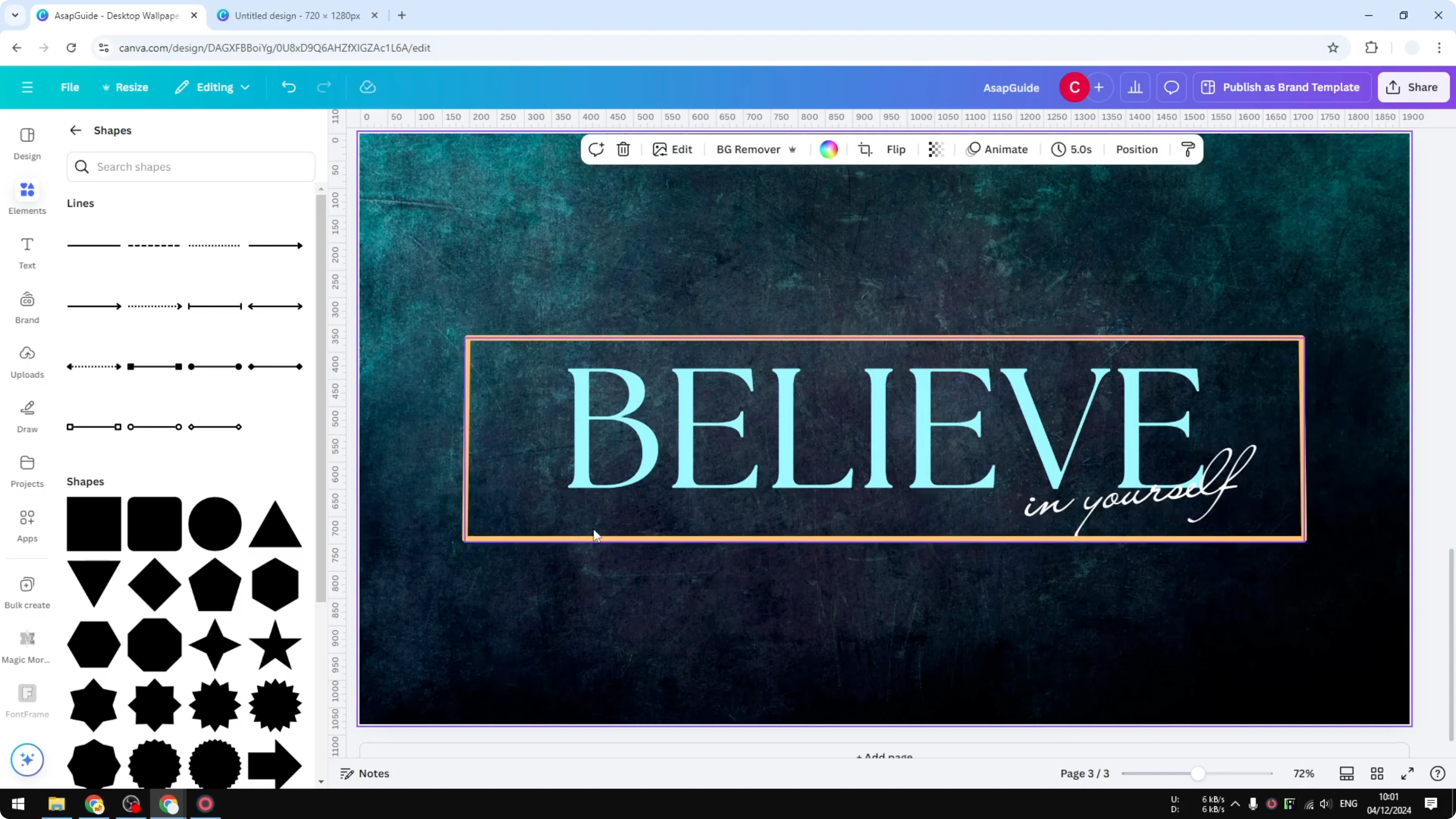This screenshot has height=819, width=1456.
Task: Delete the selected element with the trash icon
Action: (623, 149)
